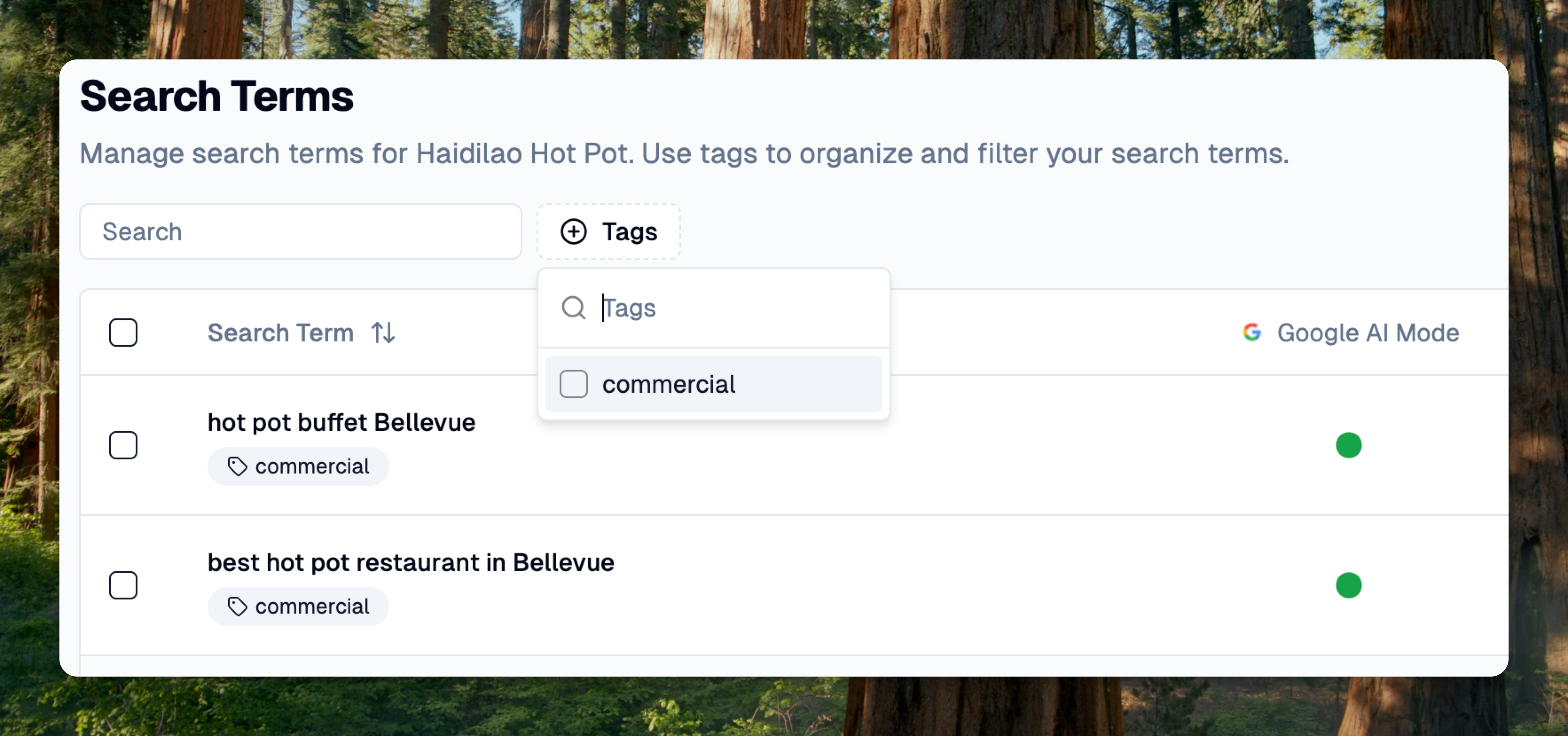Sort by the Search Term column header
The image size is (1568, 736).
[x=281, y=333]
